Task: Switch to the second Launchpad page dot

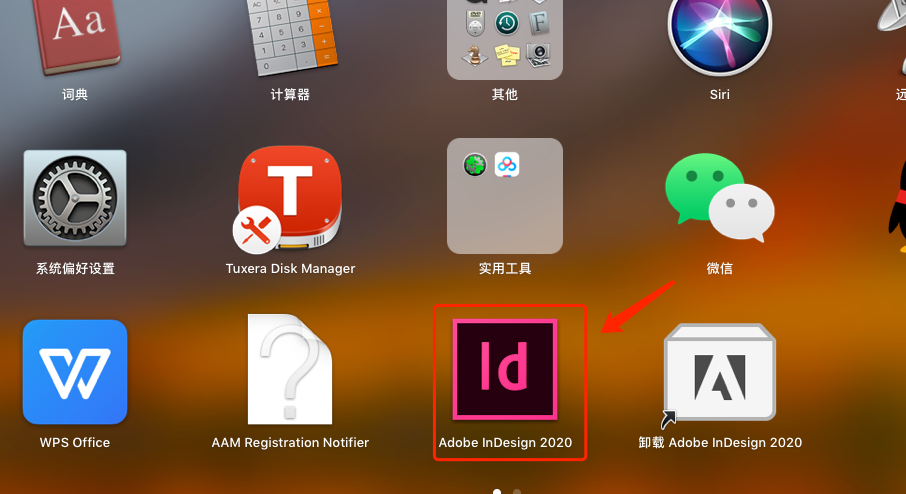Action: point(517,492)
